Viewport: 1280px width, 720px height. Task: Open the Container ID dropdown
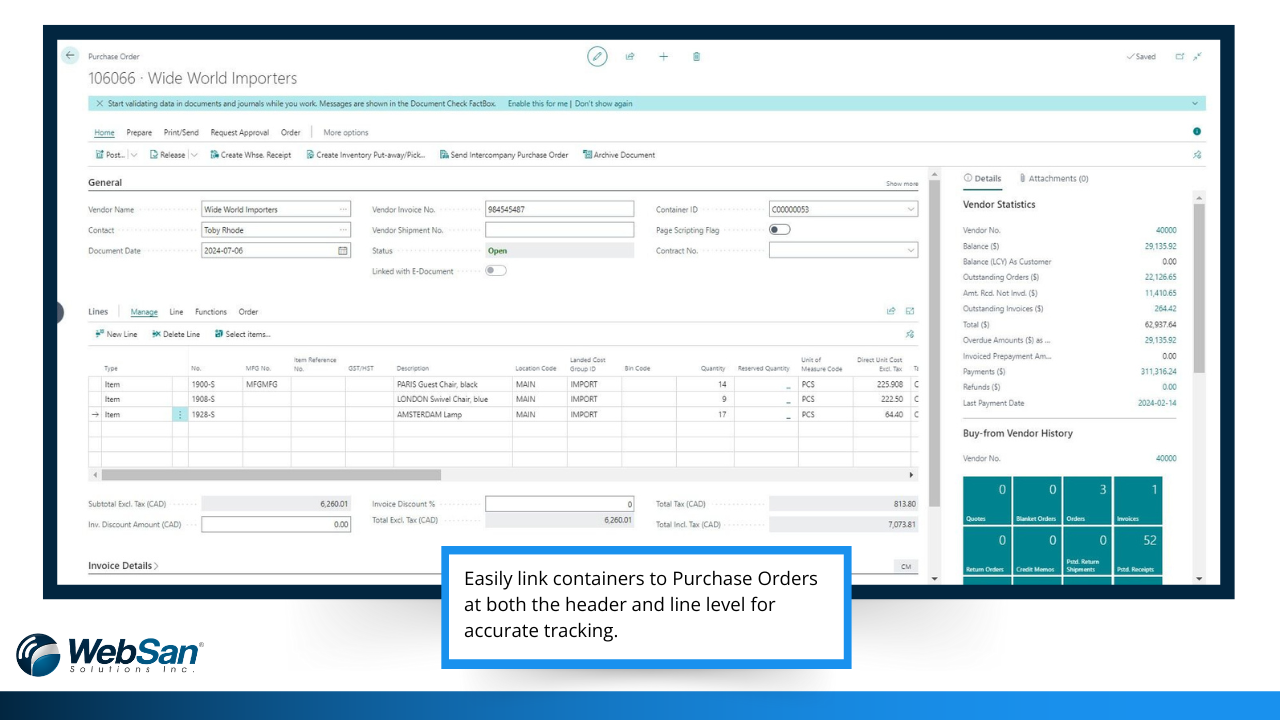910,210
